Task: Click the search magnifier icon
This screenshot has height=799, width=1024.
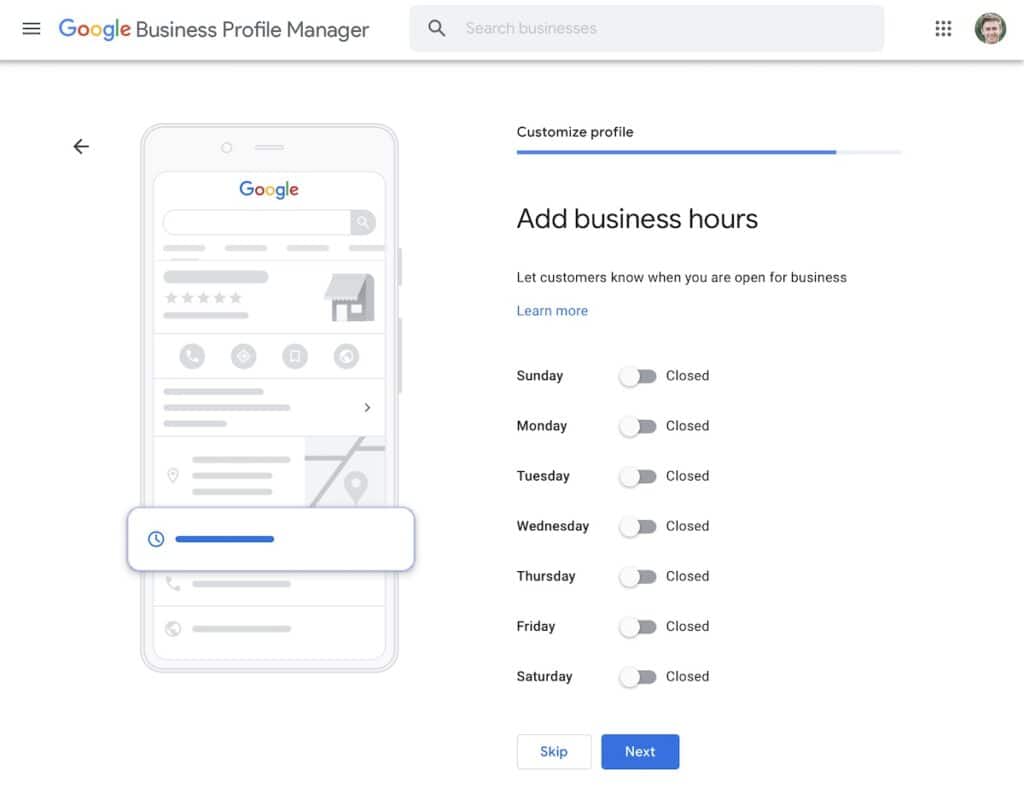Action: pos(437,29)
